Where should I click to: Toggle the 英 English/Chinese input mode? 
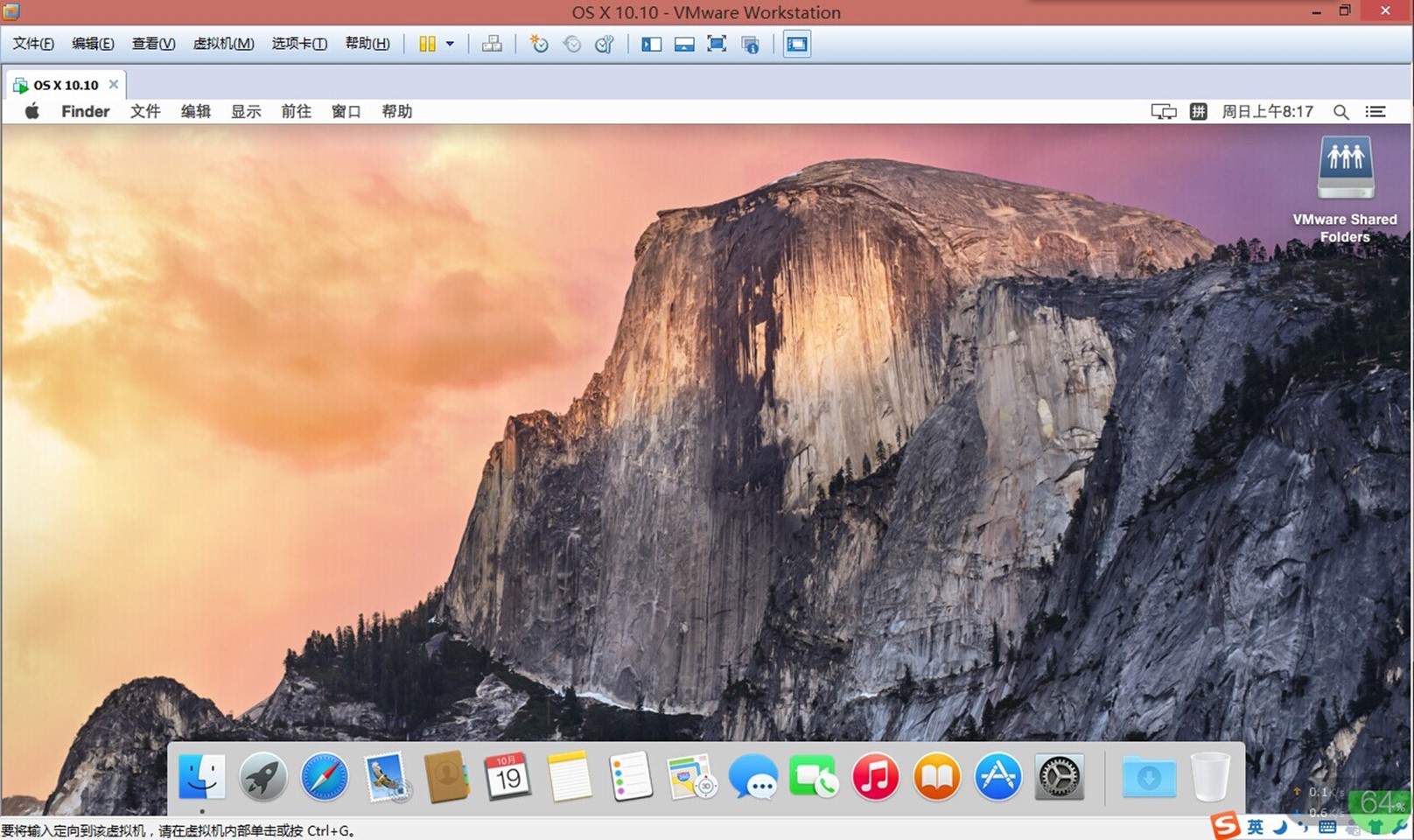(x=1256, y=827)
